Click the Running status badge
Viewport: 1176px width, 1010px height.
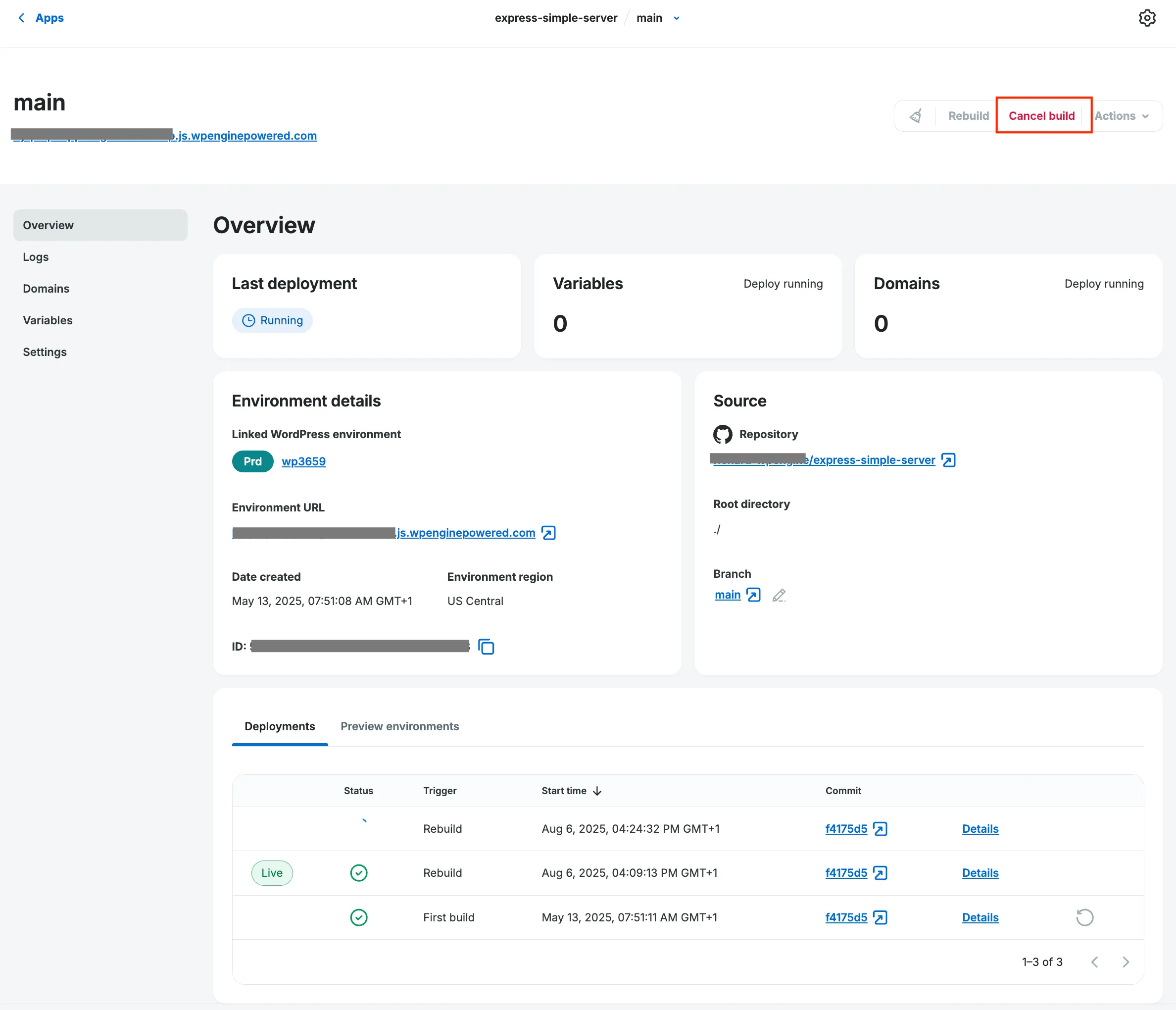point(272,320)
